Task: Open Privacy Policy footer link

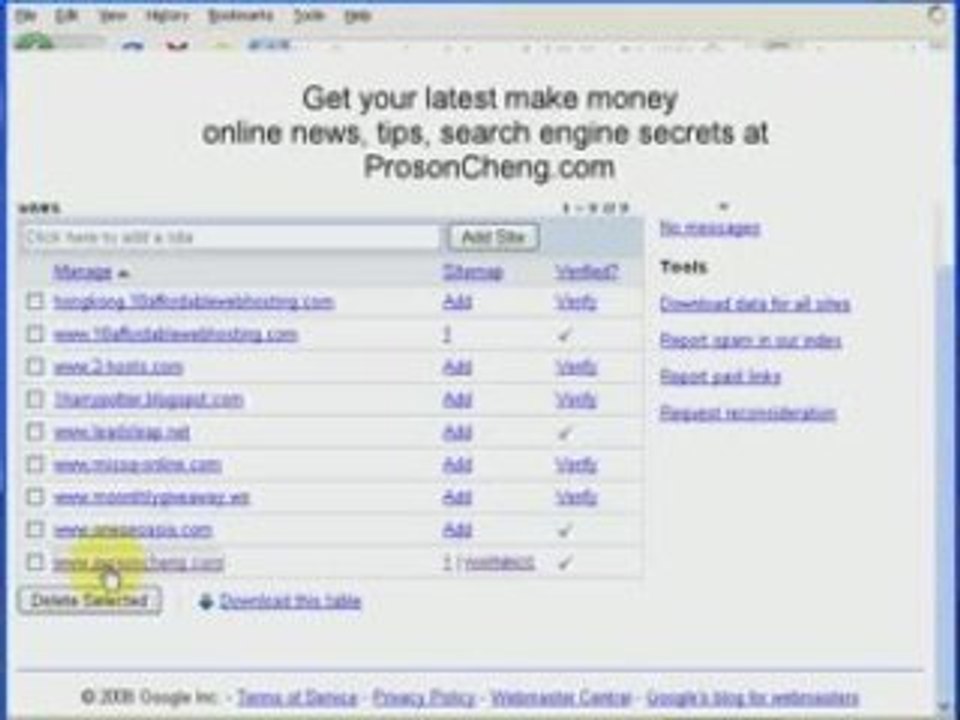Action: (424, 697)
